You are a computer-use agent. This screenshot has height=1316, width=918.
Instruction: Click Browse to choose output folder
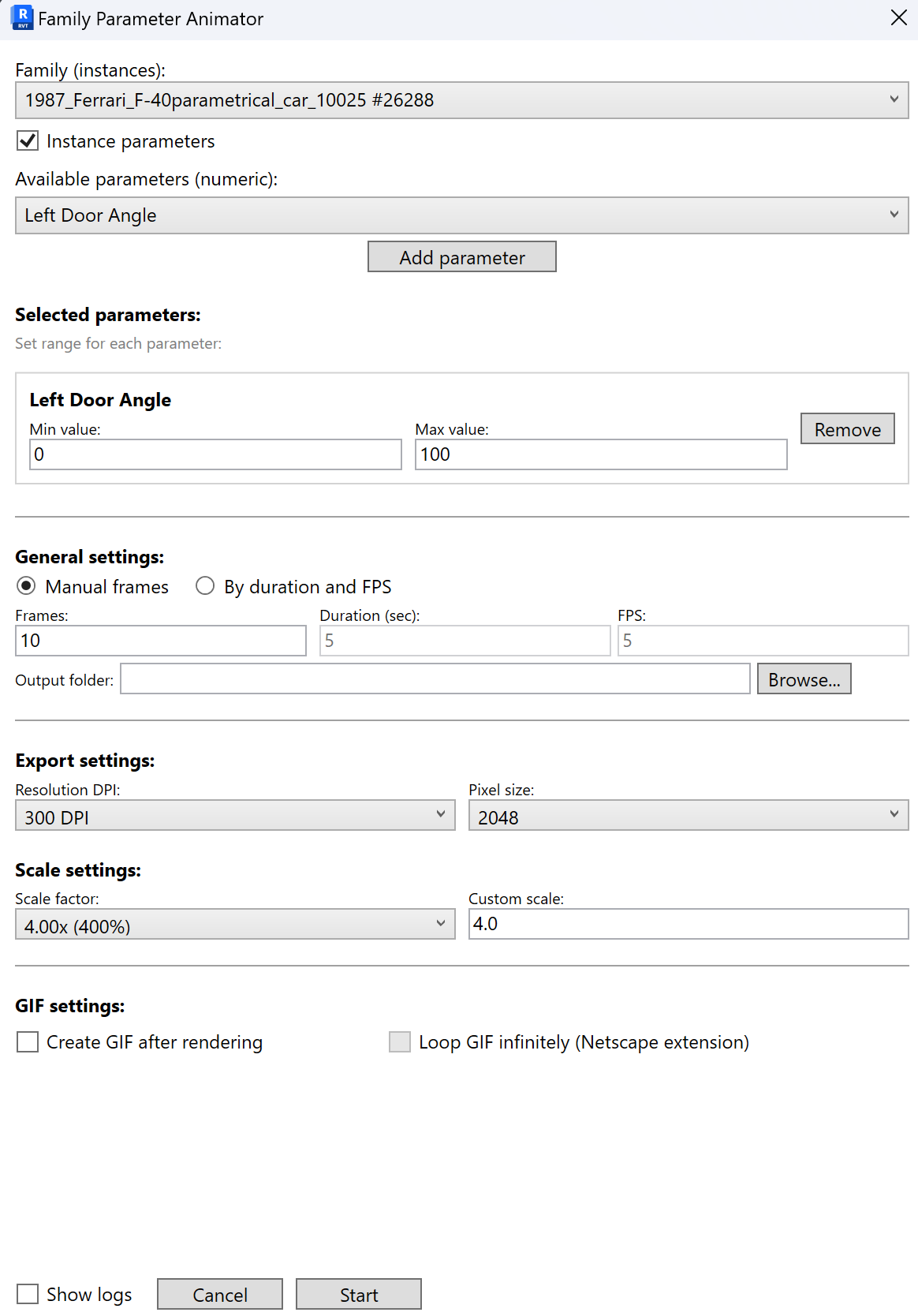tap(804, 679)
